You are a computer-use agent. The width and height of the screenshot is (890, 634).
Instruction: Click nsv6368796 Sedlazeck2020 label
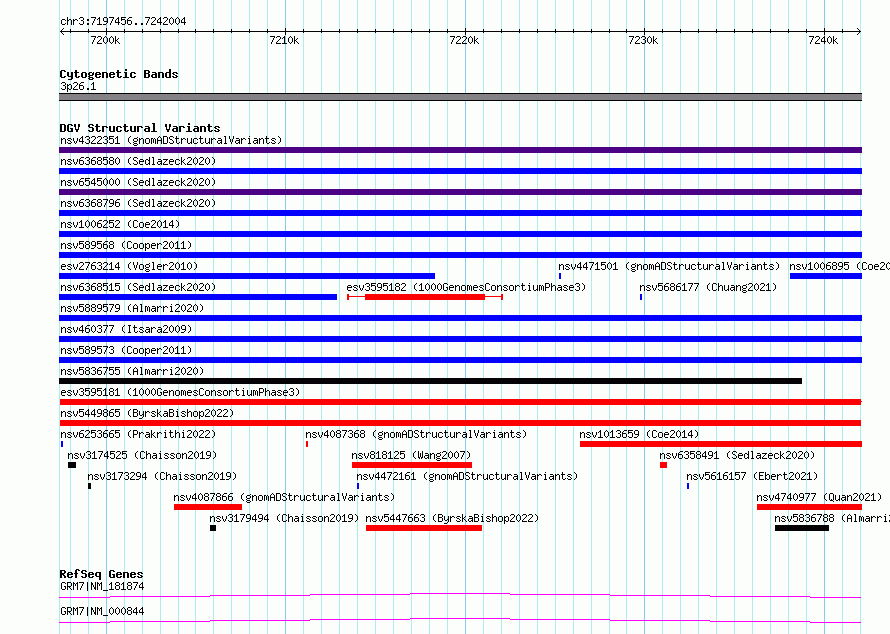tap(138, 203)
